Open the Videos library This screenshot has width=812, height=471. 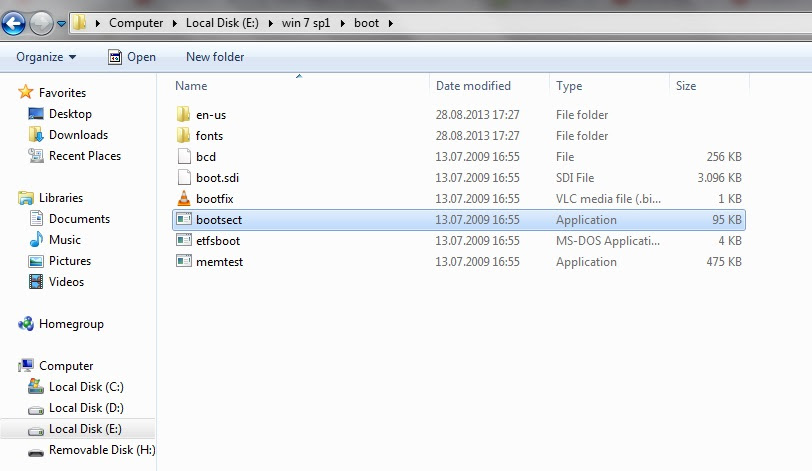66,282
